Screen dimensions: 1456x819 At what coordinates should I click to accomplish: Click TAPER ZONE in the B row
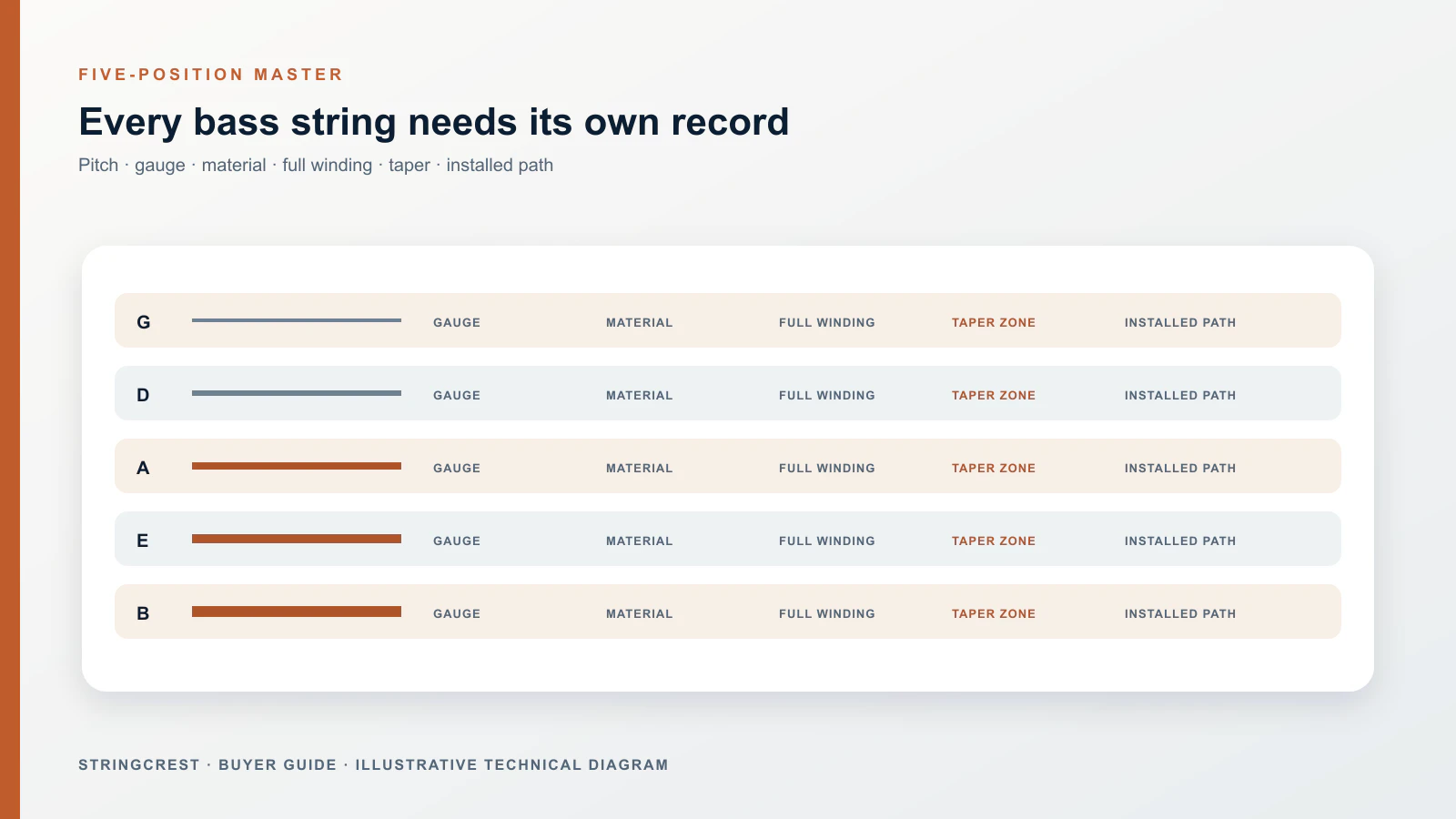pyautogui.click(x=994, y=614)
